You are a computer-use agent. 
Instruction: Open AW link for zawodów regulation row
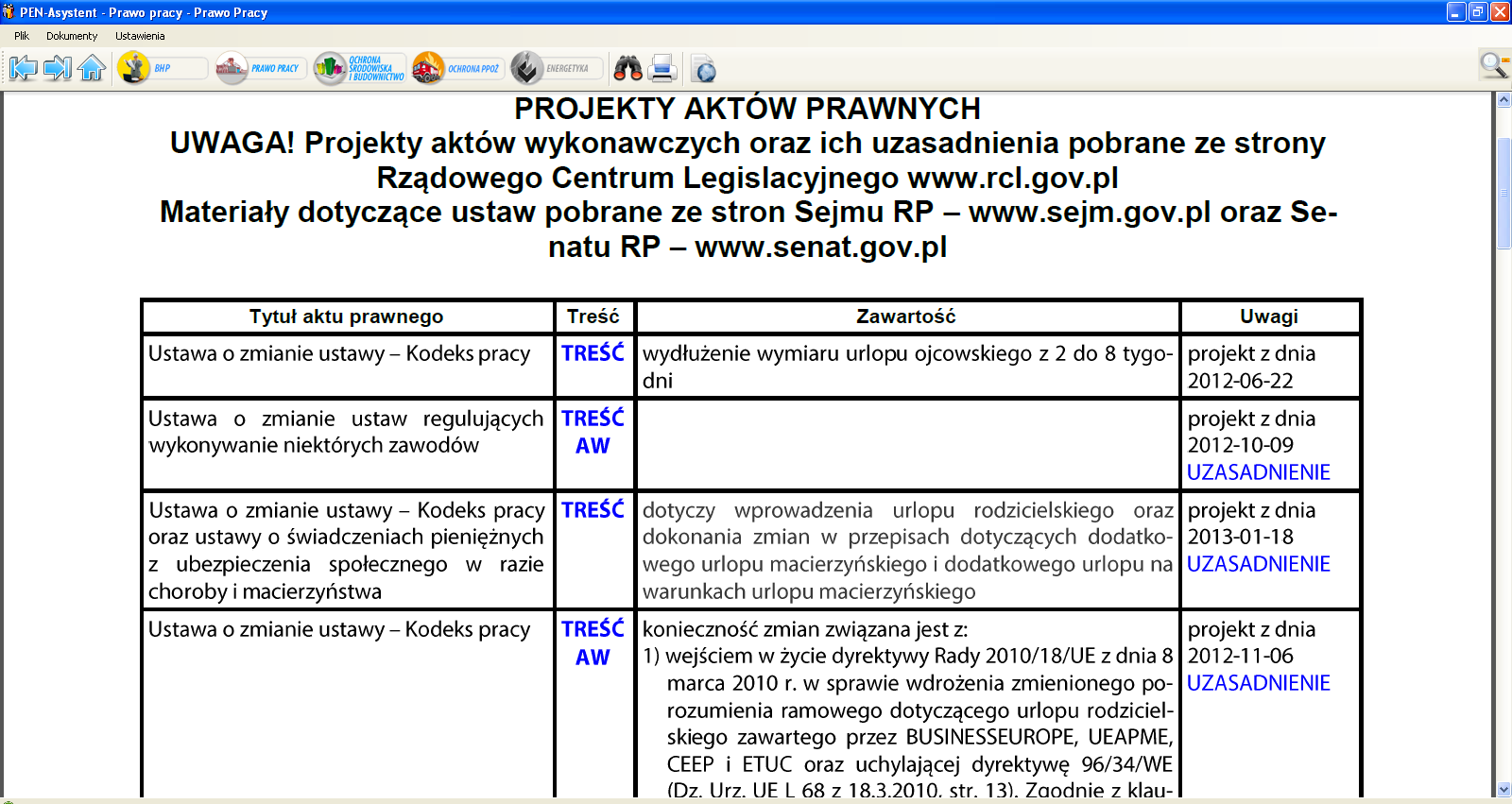click(593, 446)
